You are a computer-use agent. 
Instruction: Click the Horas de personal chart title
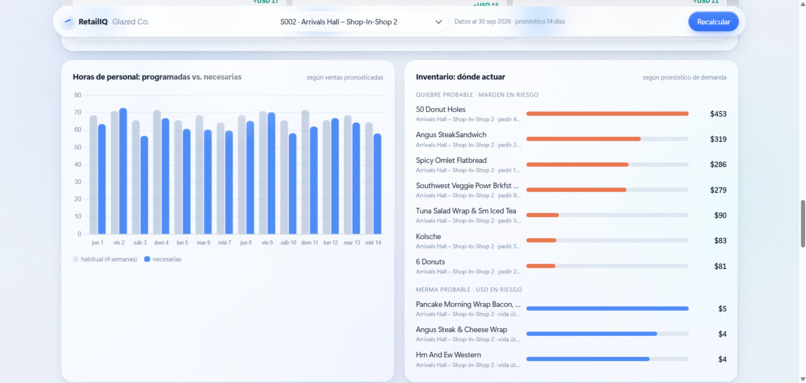[157, 77]
